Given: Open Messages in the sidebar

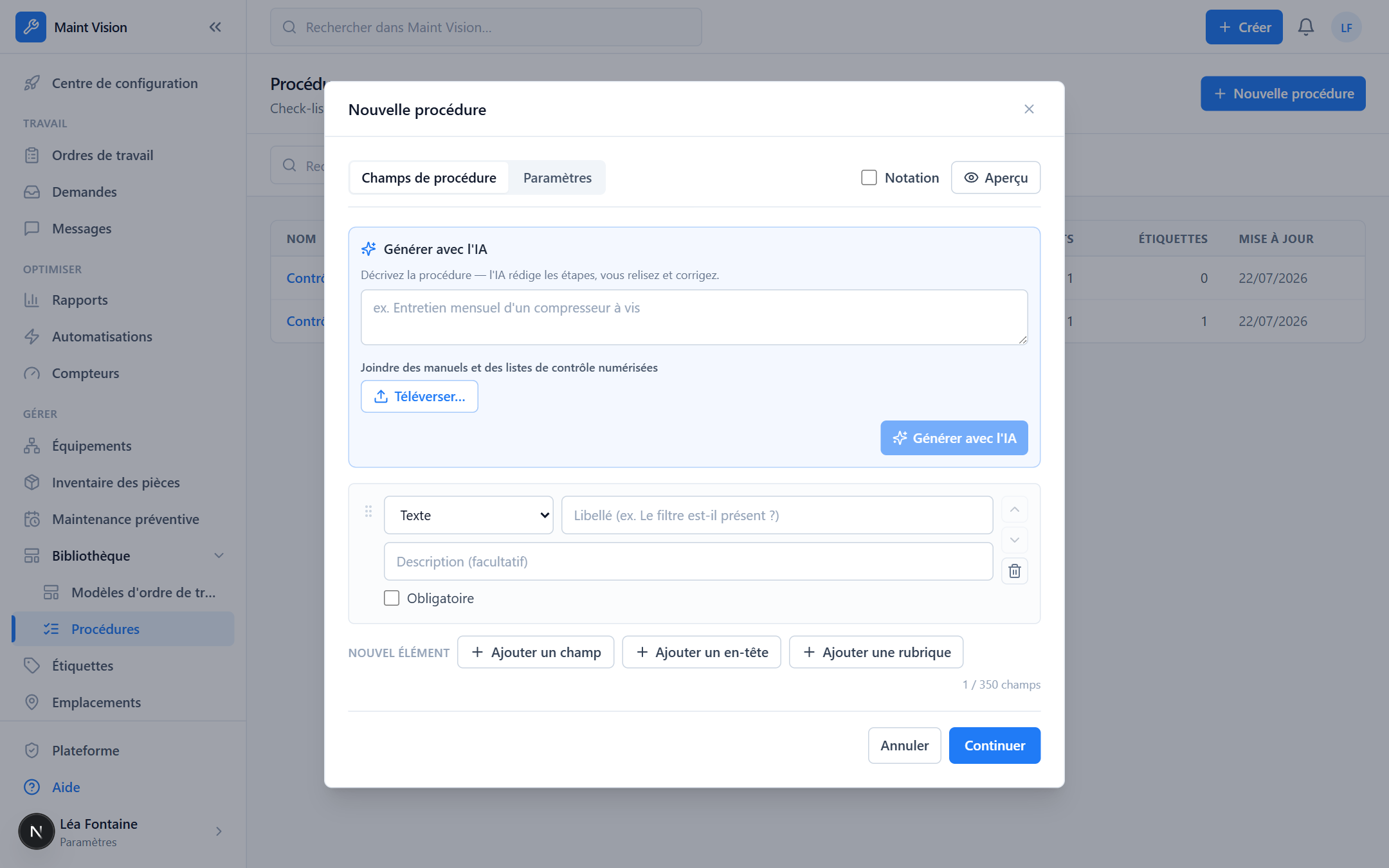Looking at the screenshot, I should [123, 228].
